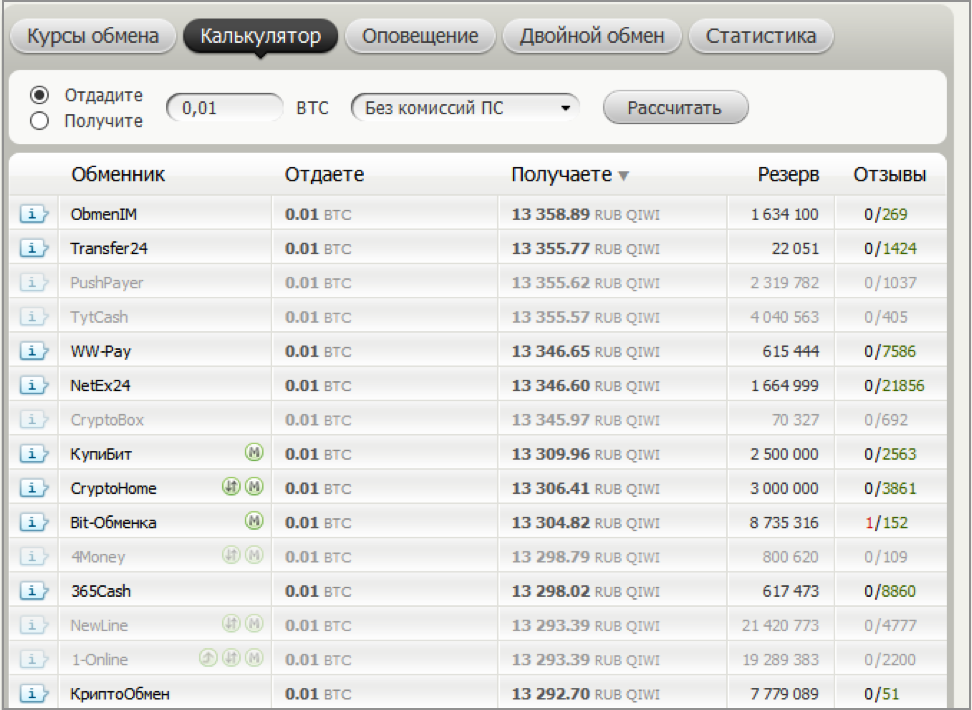Click the M badge on CryptoHome row

pyautogui.click(x=254, y=487)
